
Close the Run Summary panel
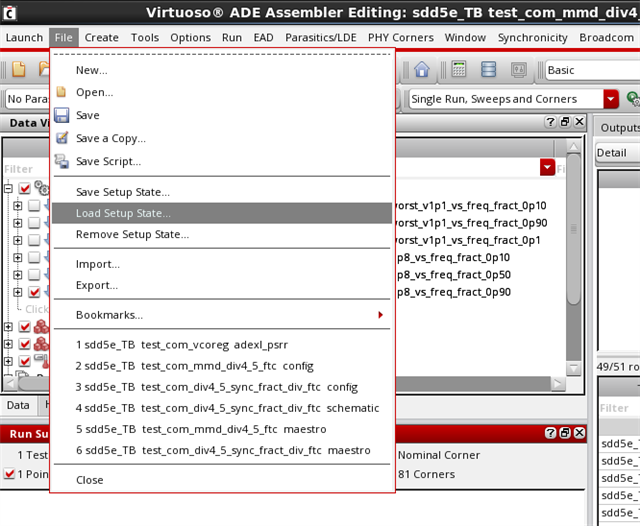point(579,433)
